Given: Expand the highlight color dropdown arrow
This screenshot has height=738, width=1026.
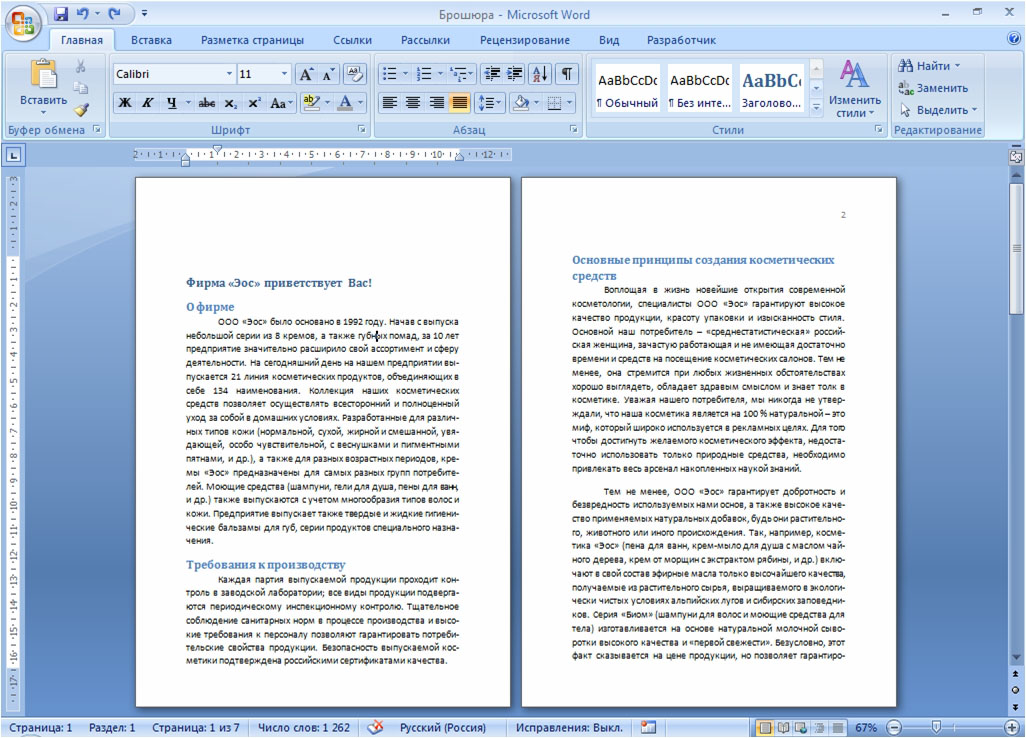Looking at the screenshot, I should [x=327, y=103].
